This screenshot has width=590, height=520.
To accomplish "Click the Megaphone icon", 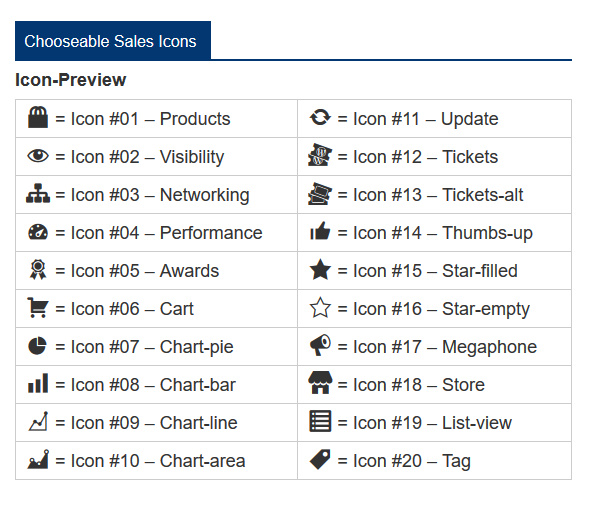I will tap(320, 345).
